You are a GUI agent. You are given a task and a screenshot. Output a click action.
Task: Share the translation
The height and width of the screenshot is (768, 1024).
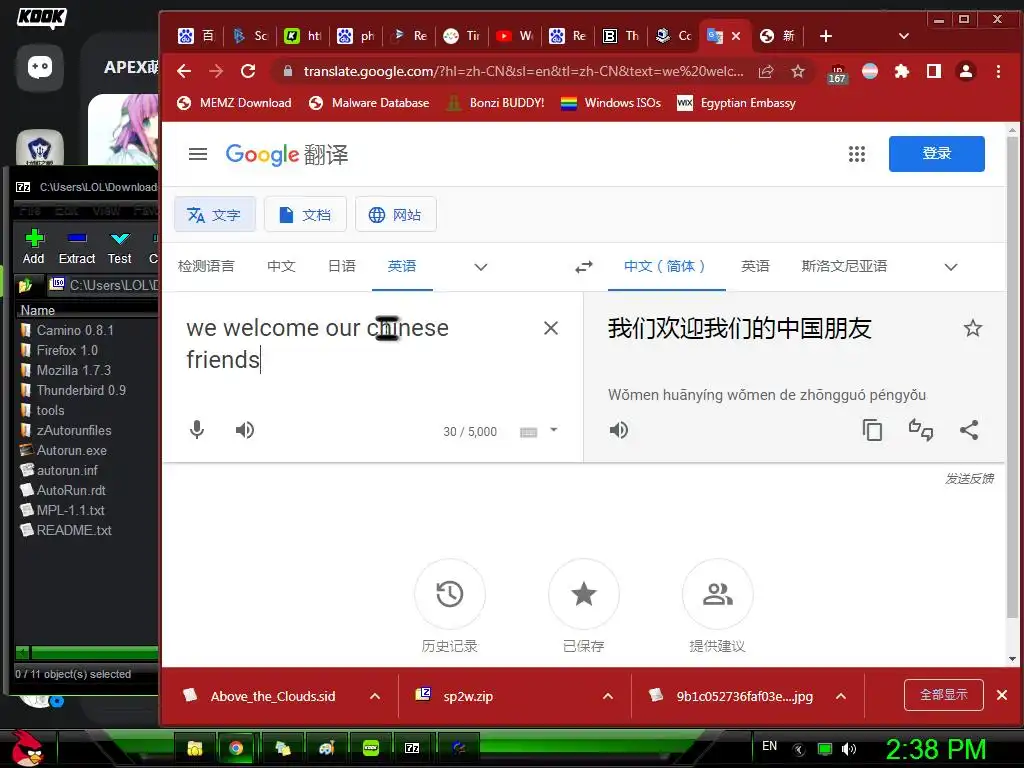click(x=969, y=430)
